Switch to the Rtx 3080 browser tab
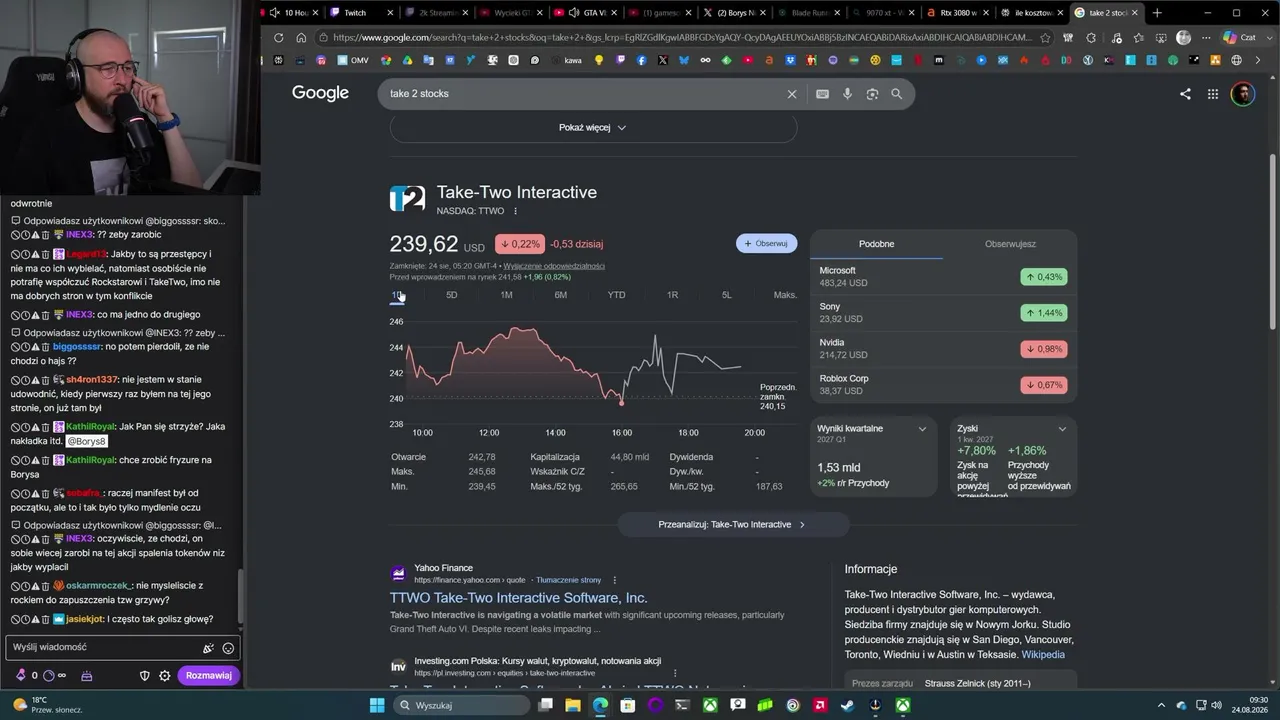1280x720 pixels. (x=957, y=13)
